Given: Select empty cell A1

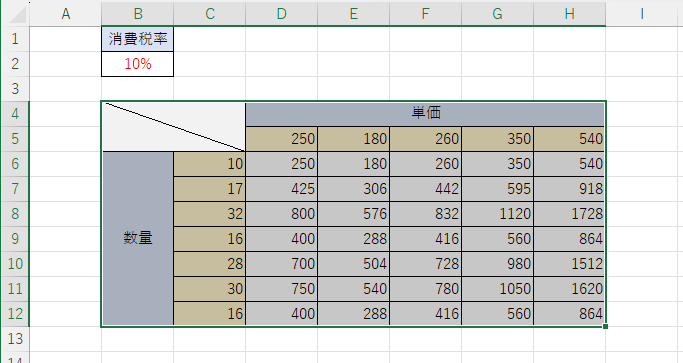Looking at the screenshot, I should pyautogui.click(x=66, y=39).
